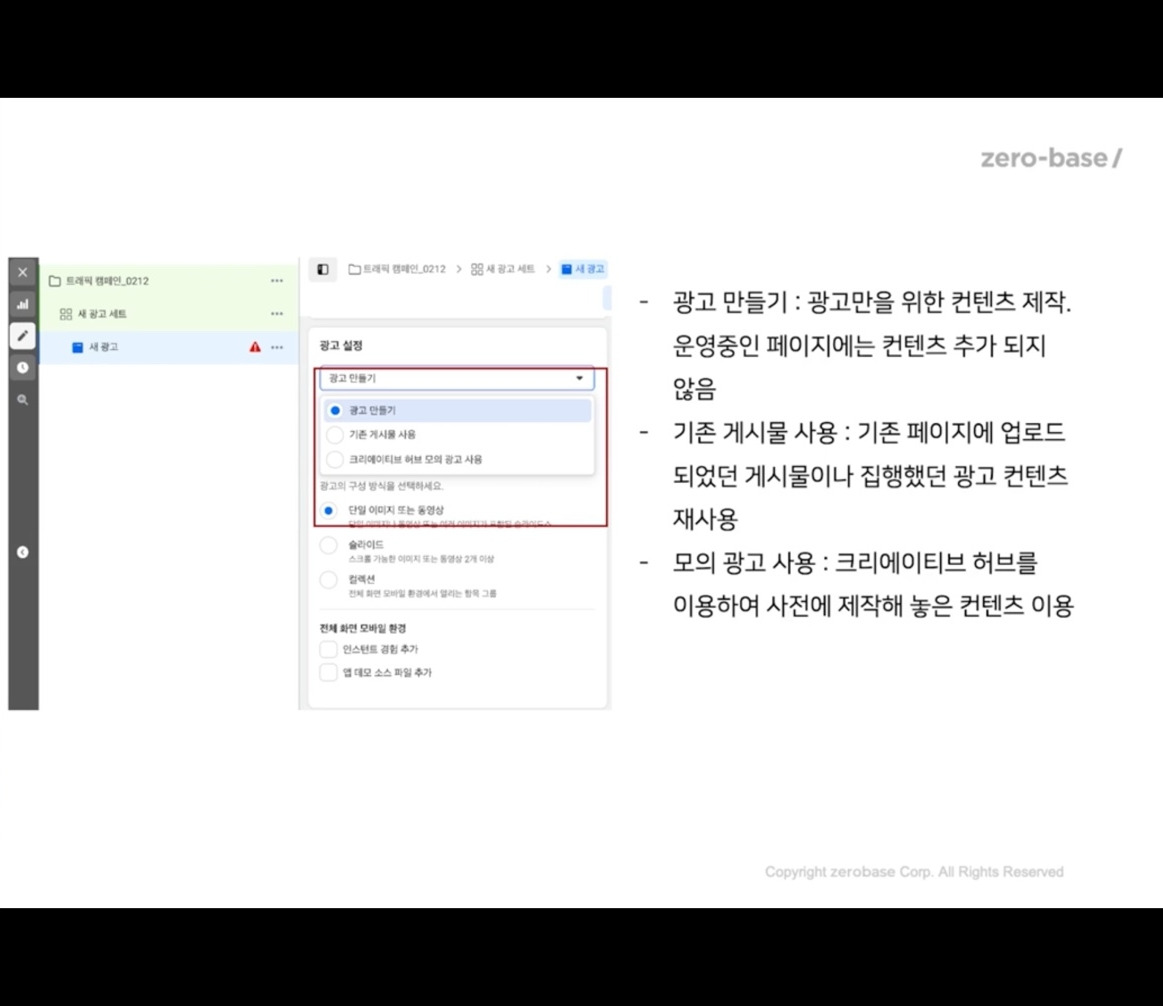Check the 앱 데모 소스 파일 추가 option

coord(328,672)
